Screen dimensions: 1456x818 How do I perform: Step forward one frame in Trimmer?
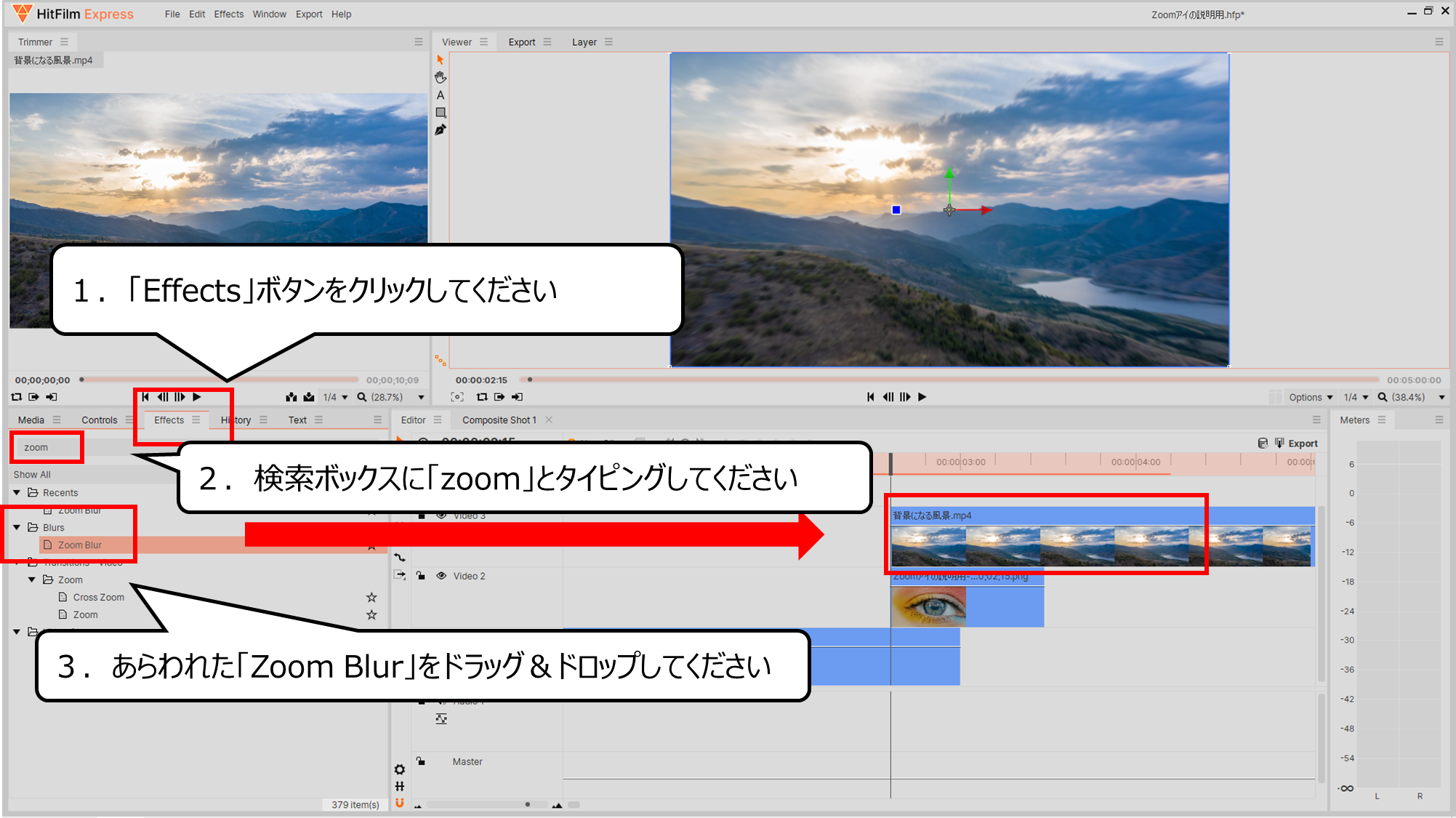(180, 397)
